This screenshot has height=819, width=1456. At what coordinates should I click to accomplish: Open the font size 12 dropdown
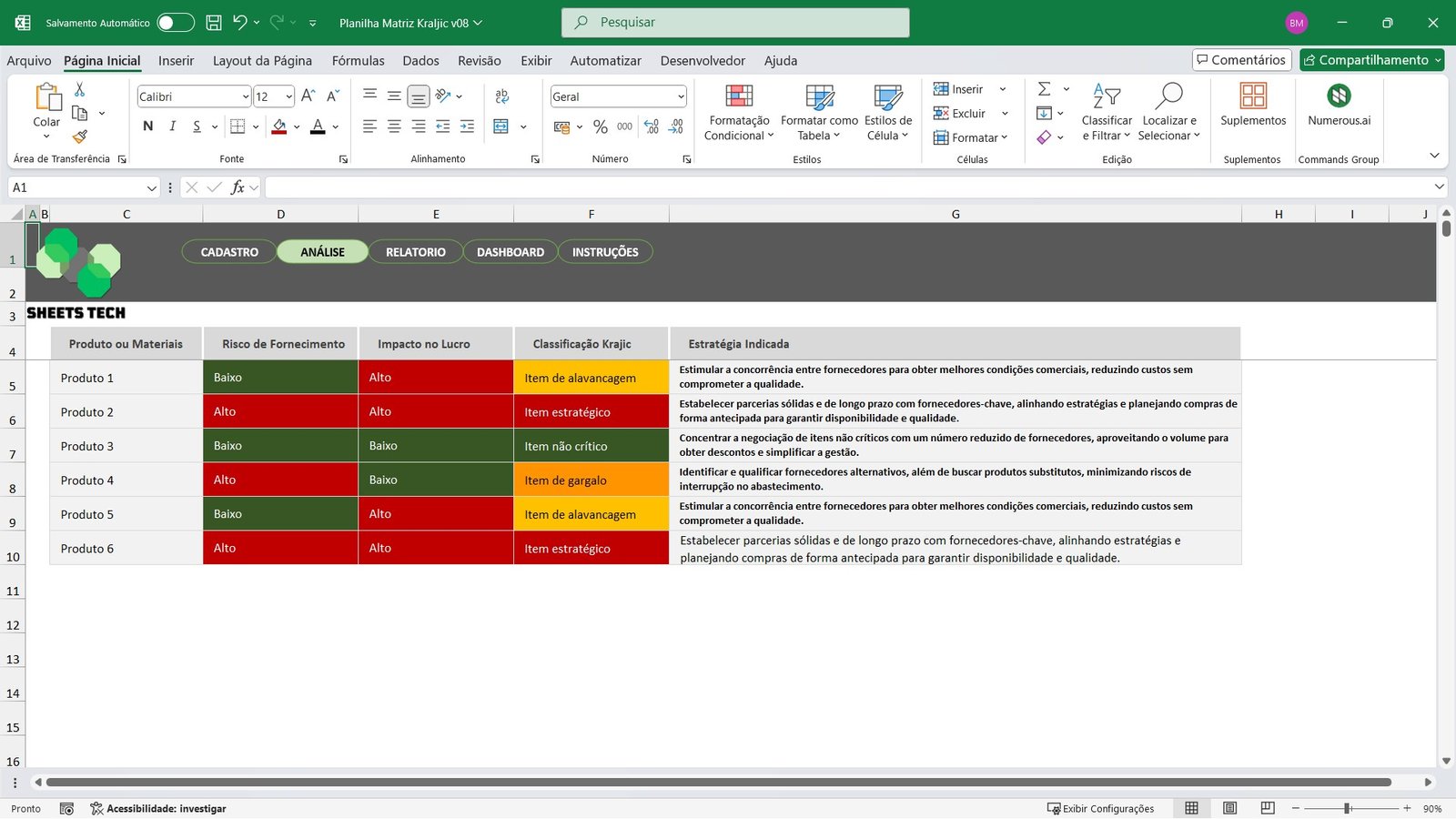click(x=289, y=96)
